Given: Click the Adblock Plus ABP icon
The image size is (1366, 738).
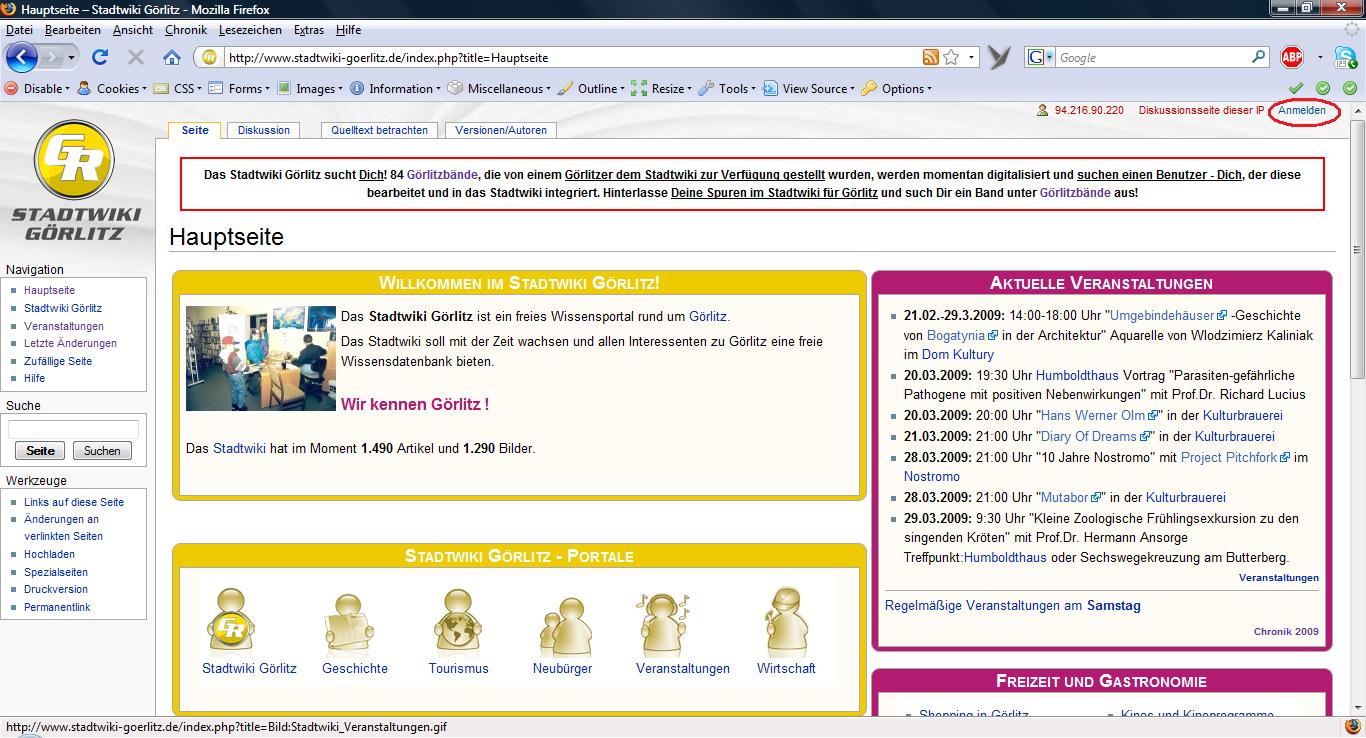Looking at the screenshot, I should pos(1292,58).
